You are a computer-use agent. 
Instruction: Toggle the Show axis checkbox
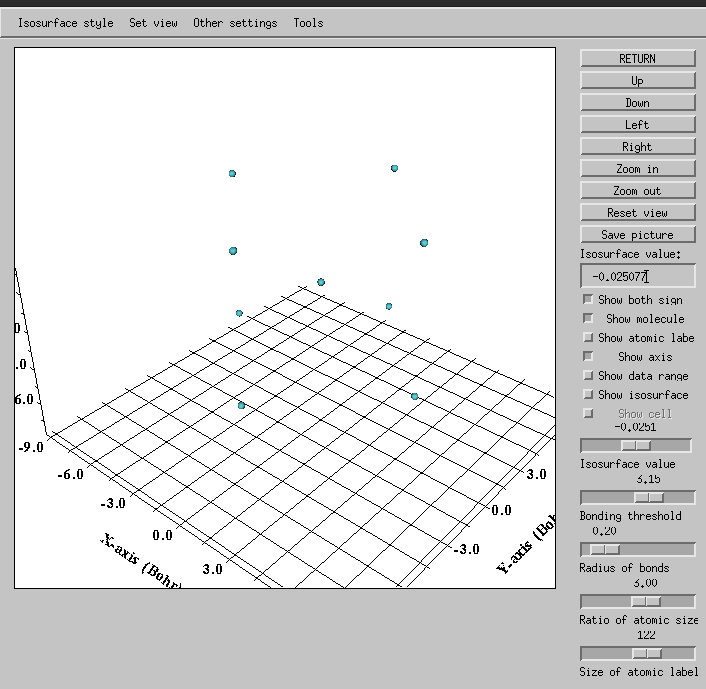(588, 356)
